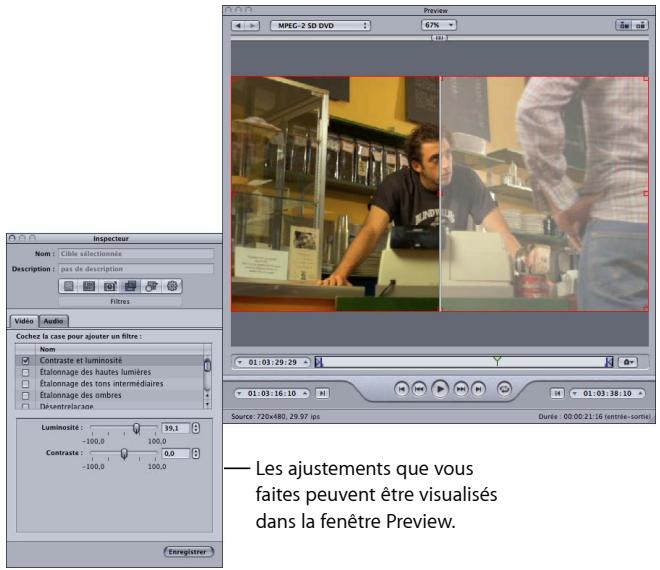The height and width of the screenshot is (570, 660).
Task: Click the Contraste value field 0,0
Action: [176, 453]
